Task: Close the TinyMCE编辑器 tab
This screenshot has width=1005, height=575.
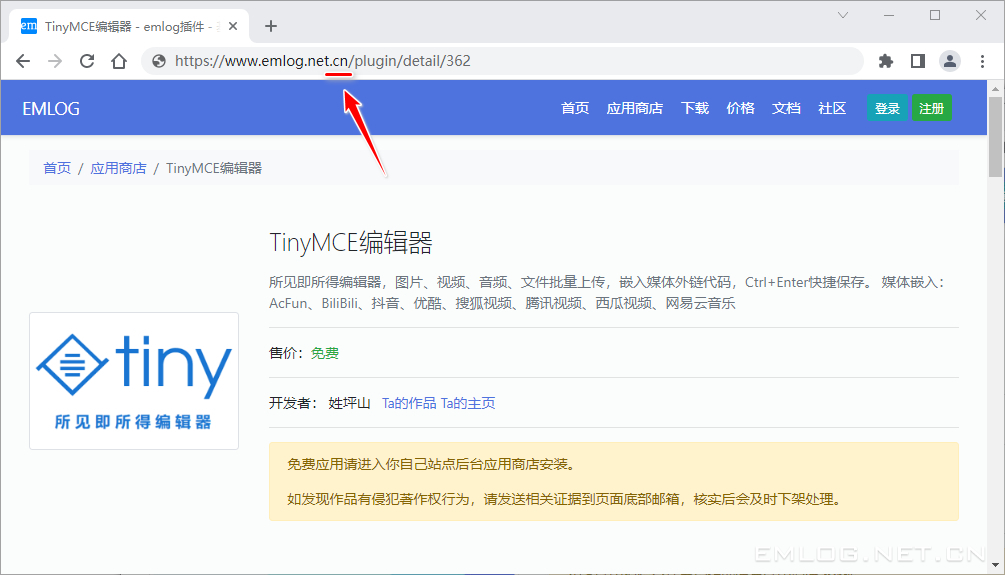Action: click(x=233, y=26)
